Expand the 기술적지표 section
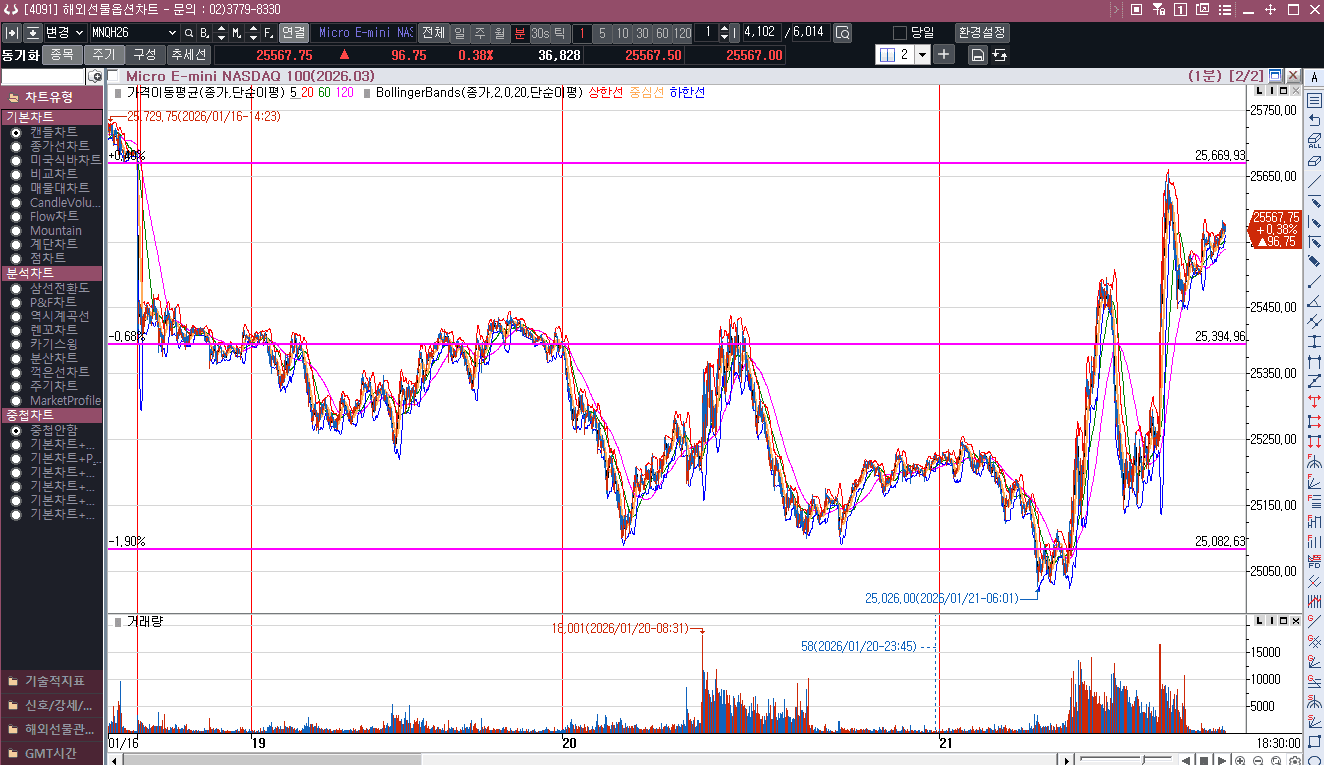This screenshot has height=765, width=1324. tap(52, 681)
